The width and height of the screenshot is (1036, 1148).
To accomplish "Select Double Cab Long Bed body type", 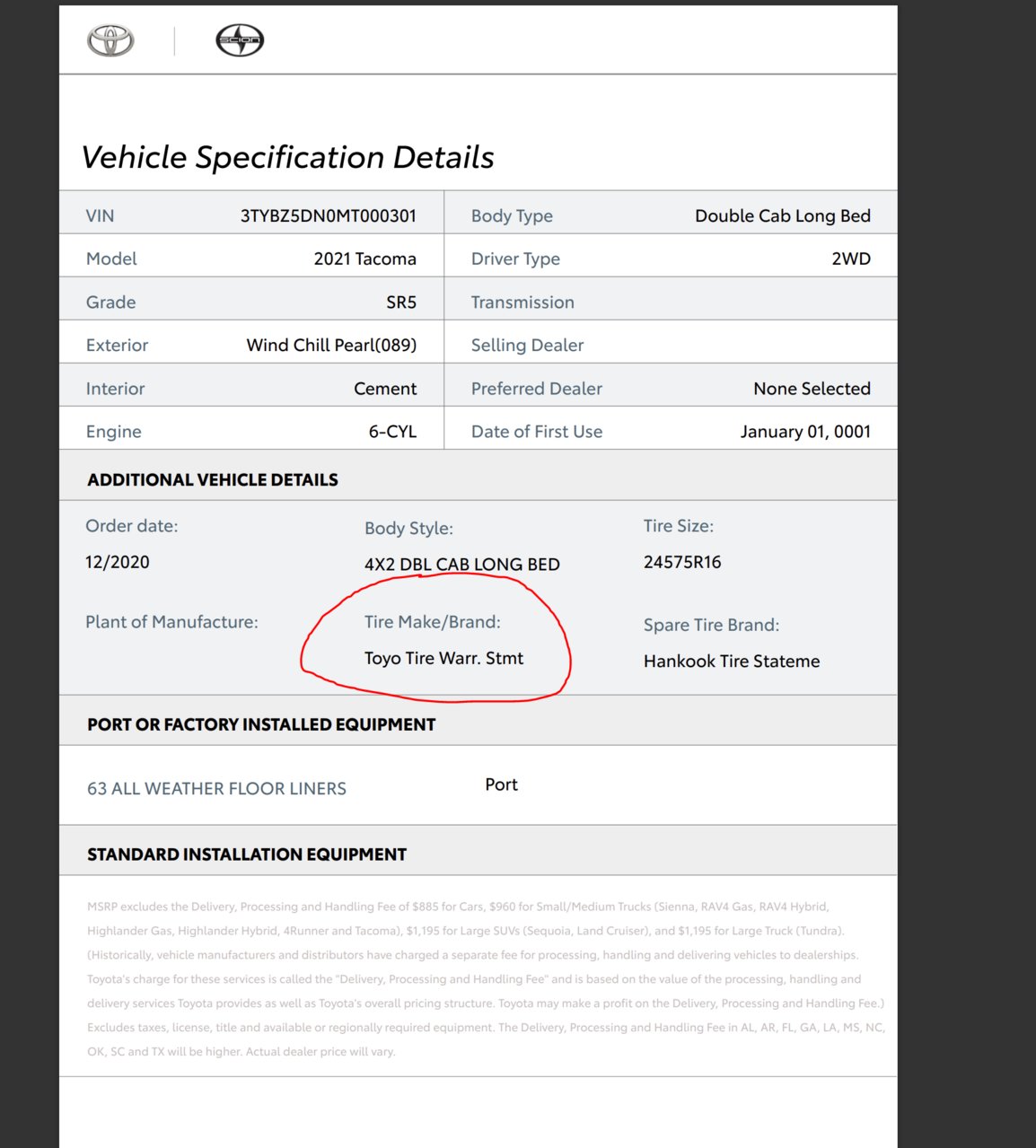I will point(783,215).
